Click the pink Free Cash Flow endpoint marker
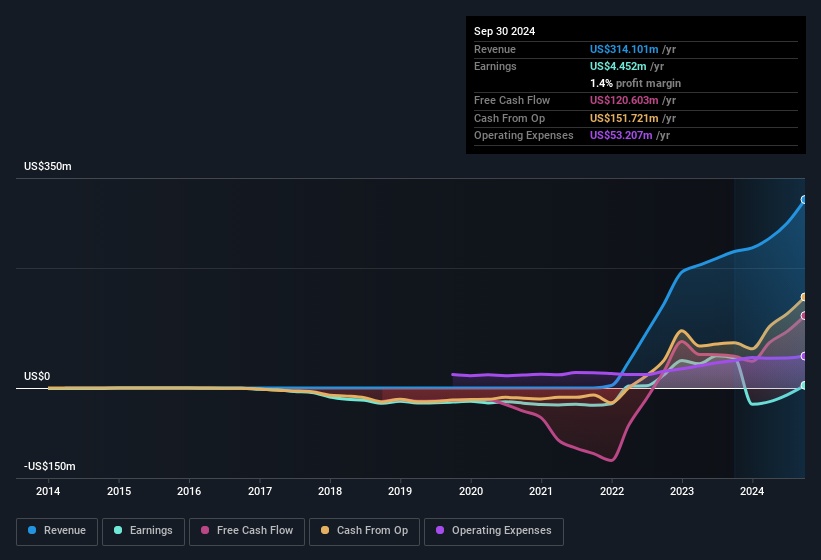821x560 pixels. tap(804, 316)
